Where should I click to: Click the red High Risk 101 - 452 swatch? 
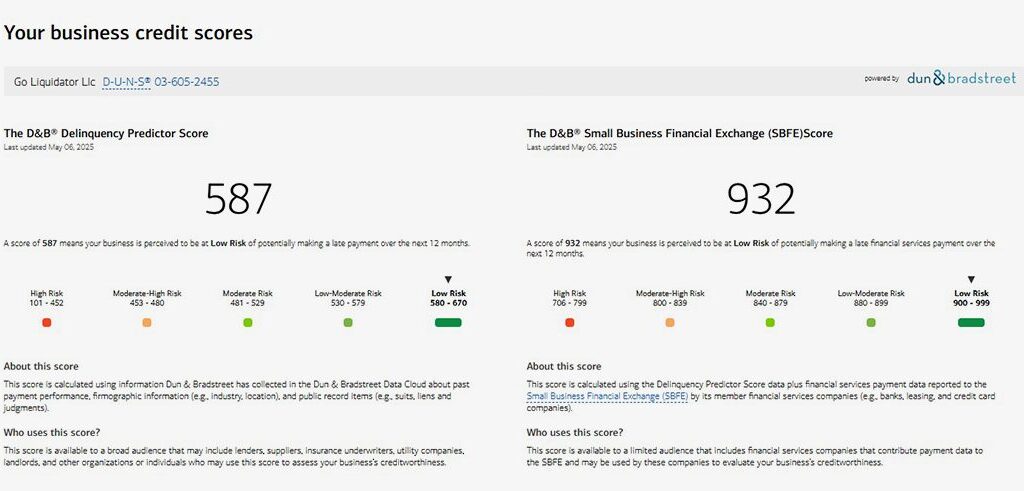(x=46, y=323)
